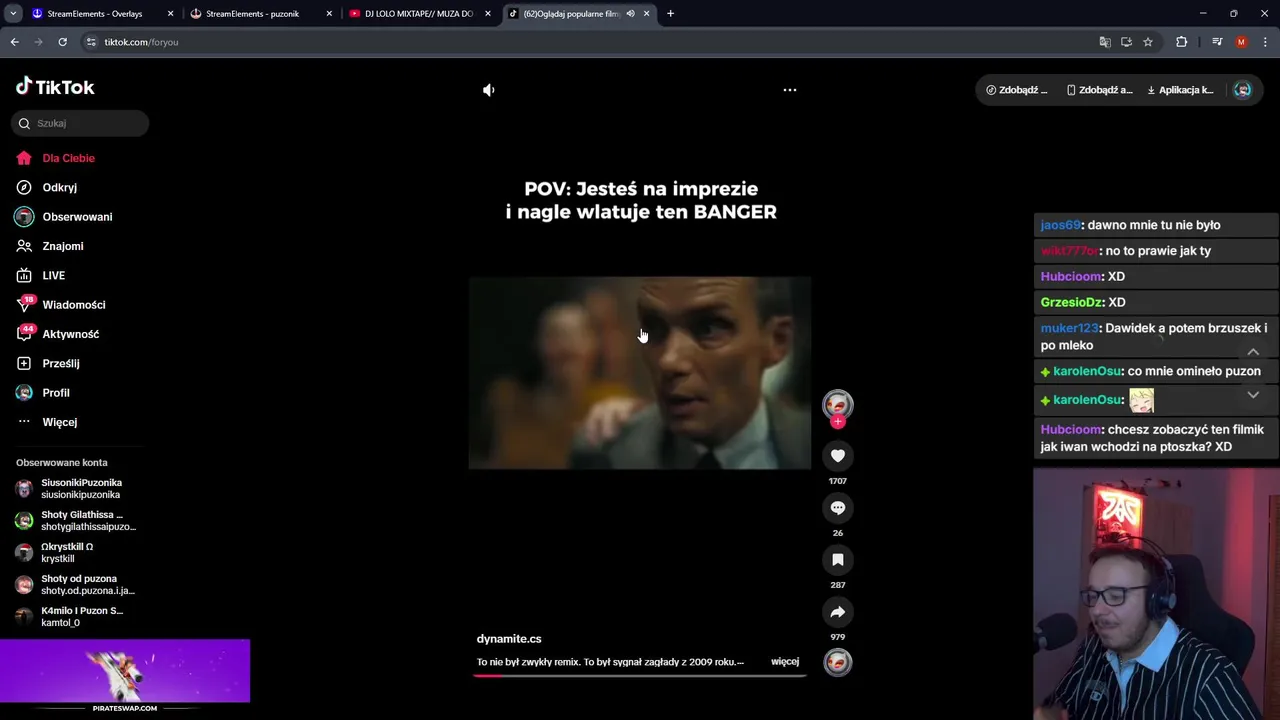Mute the TikTok tab speaker icon
Viewport: 1280px width, 720px height.
630,14
